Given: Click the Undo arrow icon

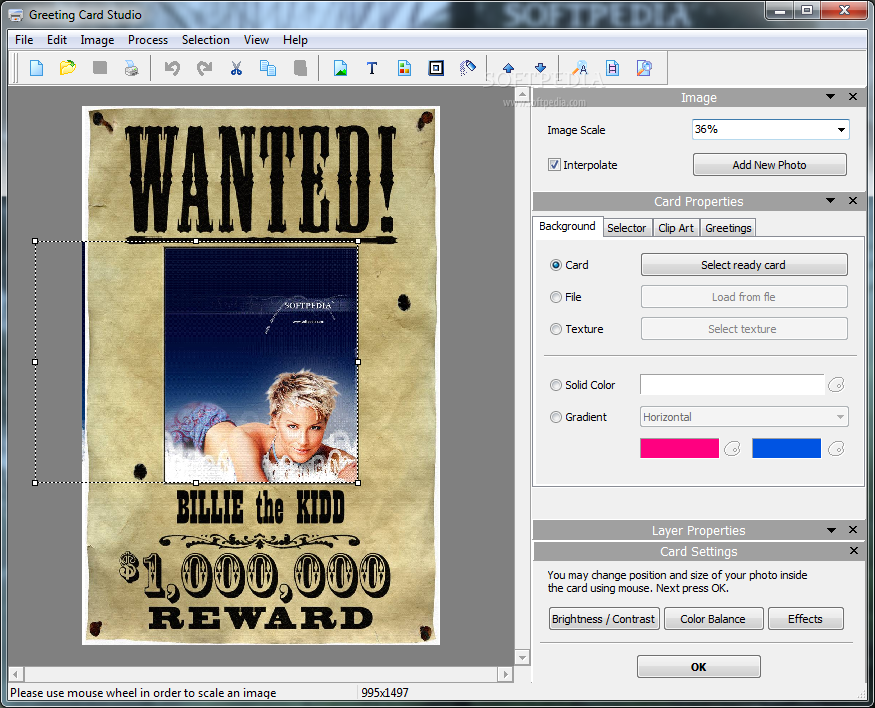Looking at the screenshot, I should pos(172,68).
